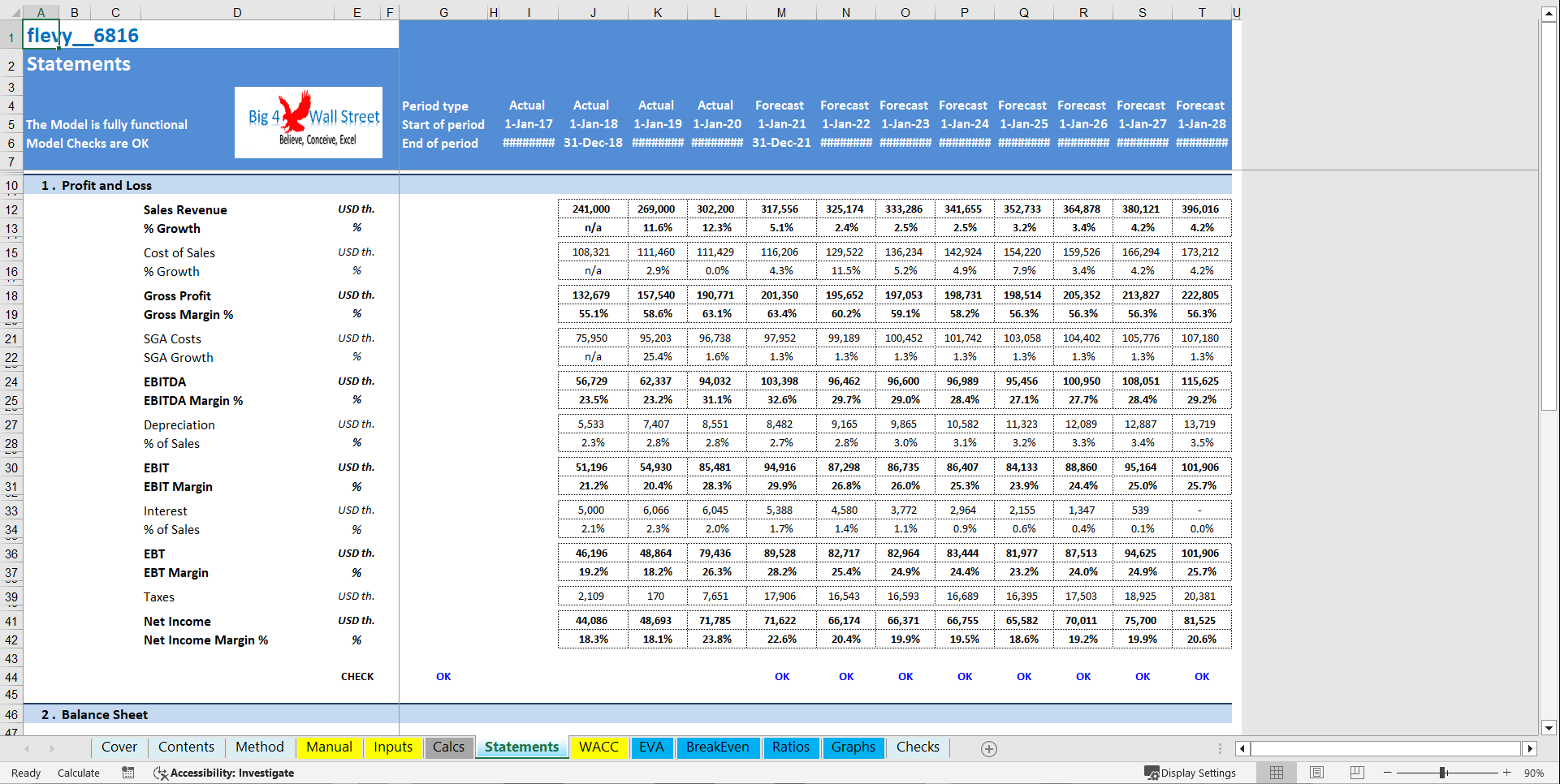
Task: Switch to the WACC sheet tab
Action: tap(599, 747)
